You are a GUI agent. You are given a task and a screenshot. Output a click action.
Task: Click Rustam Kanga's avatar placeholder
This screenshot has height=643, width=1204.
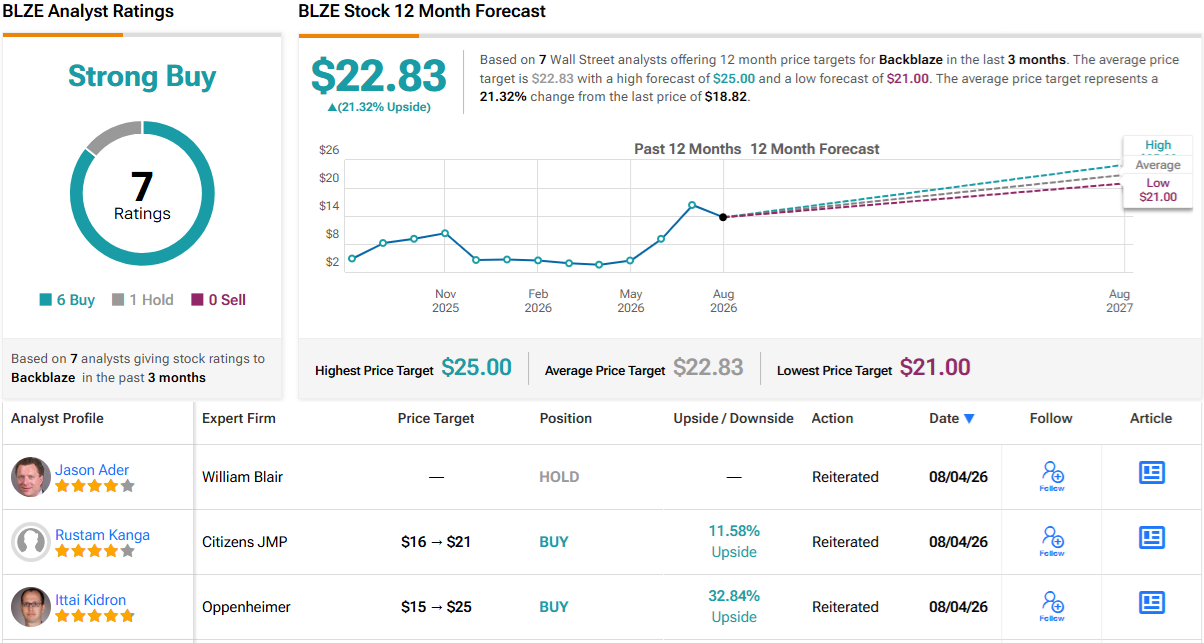(31, 542)
